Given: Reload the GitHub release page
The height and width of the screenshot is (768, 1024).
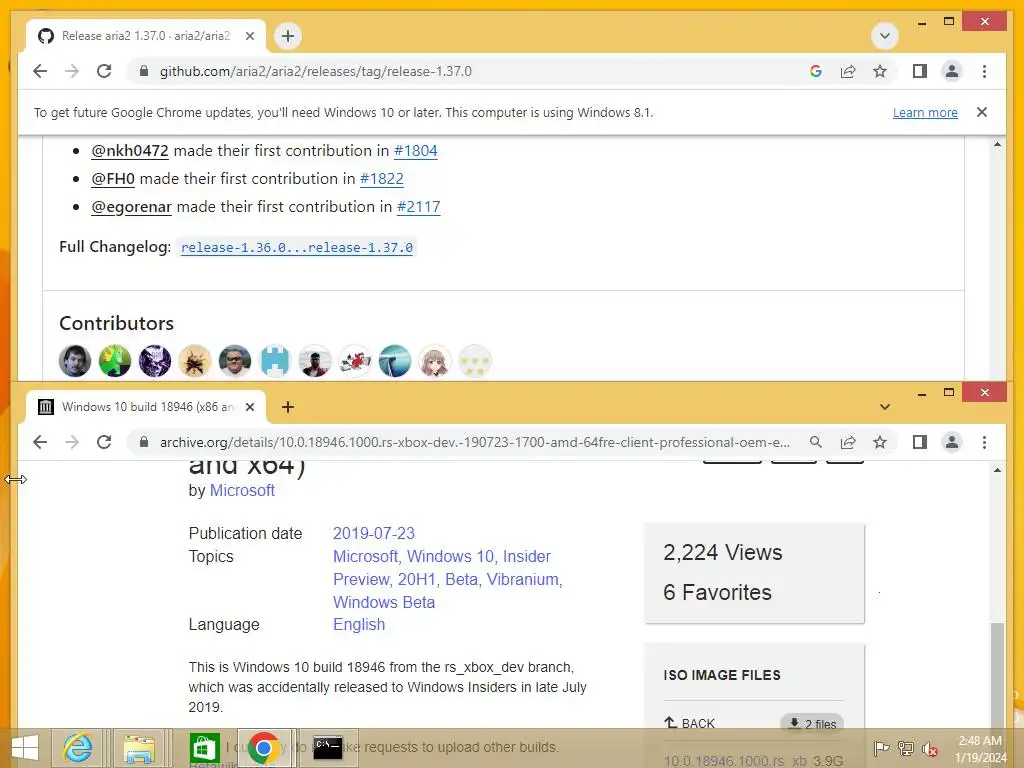Looking at the screenshot, I should (x=104, y=71).
